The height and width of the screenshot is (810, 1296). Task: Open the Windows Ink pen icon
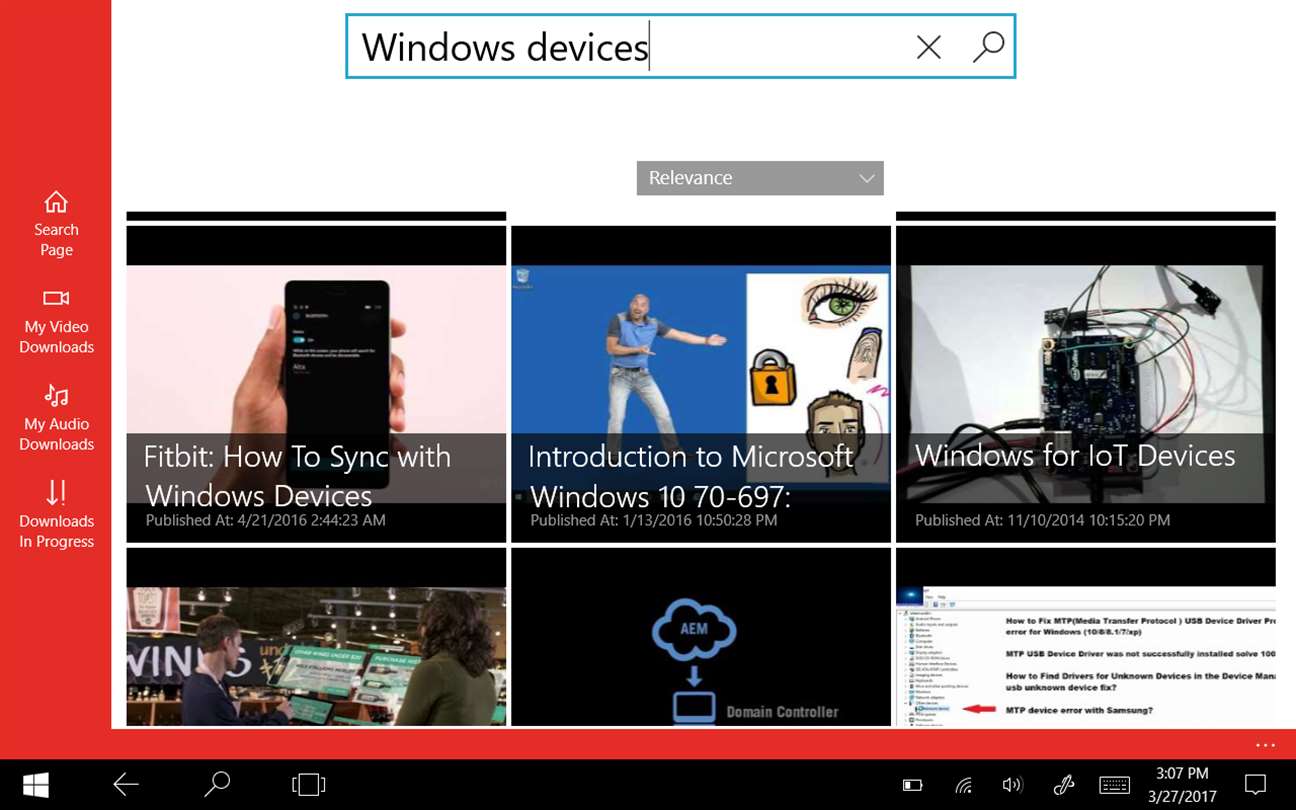1063,786
